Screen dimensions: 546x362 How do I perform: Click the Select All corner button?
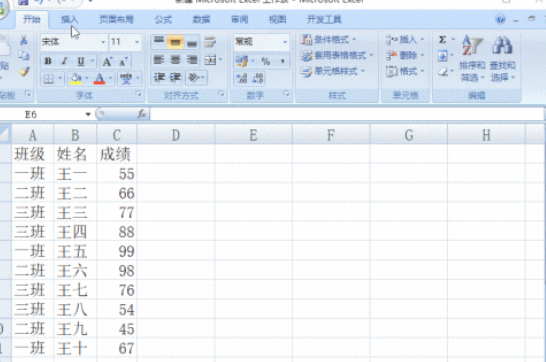pos(5,134)
